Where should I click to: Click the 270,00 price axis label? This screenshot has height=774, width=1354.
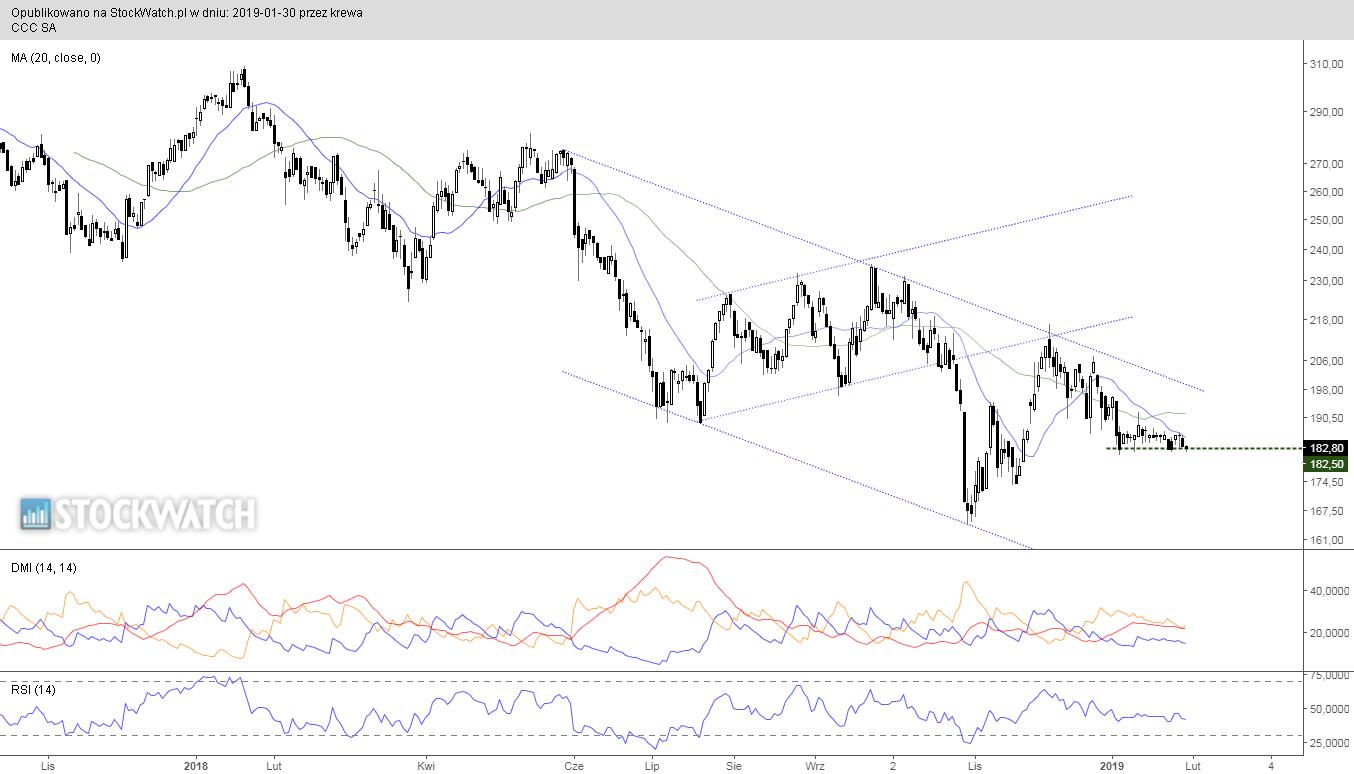(1325, 163)
